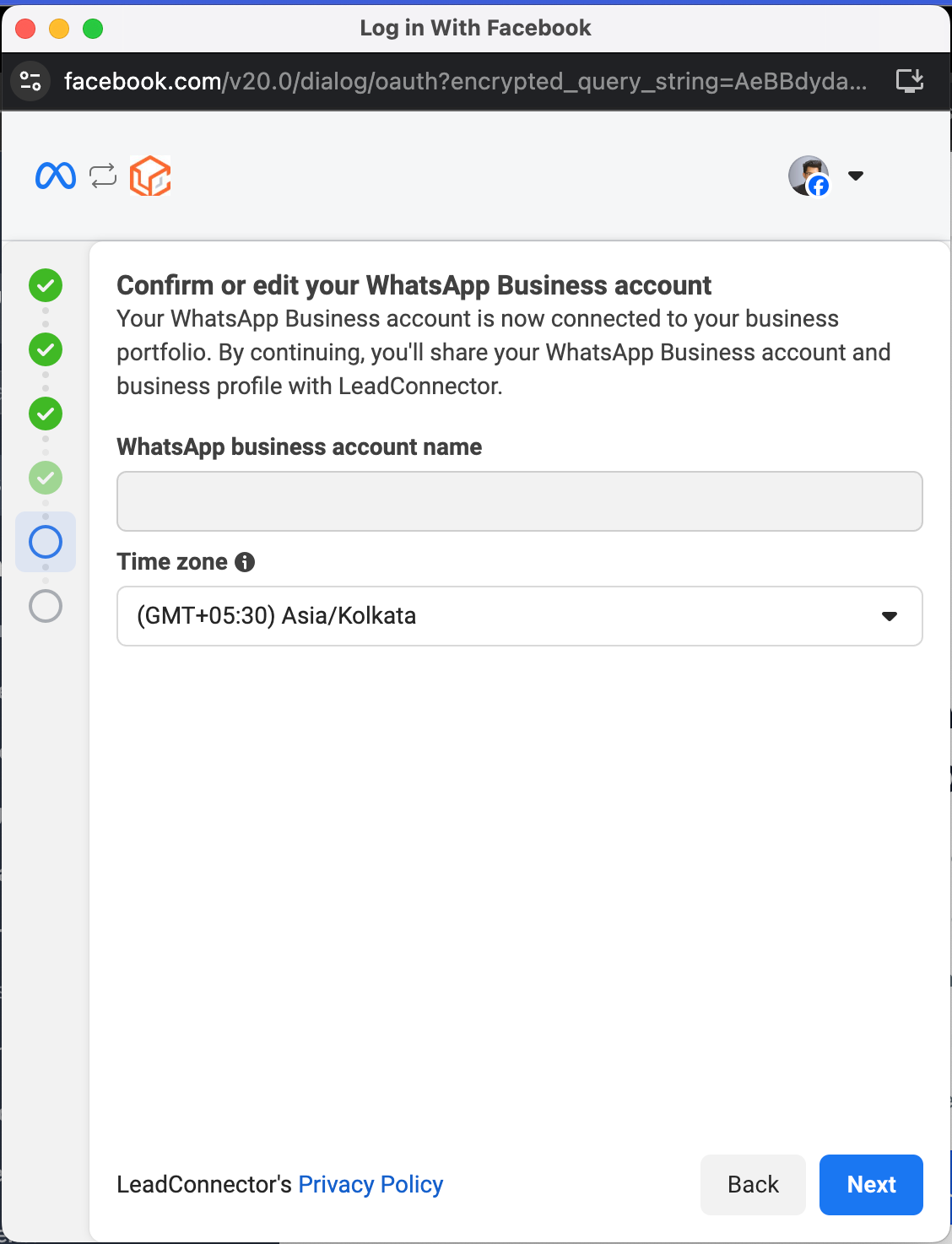Click the Time zone info icon

point(245,562)
